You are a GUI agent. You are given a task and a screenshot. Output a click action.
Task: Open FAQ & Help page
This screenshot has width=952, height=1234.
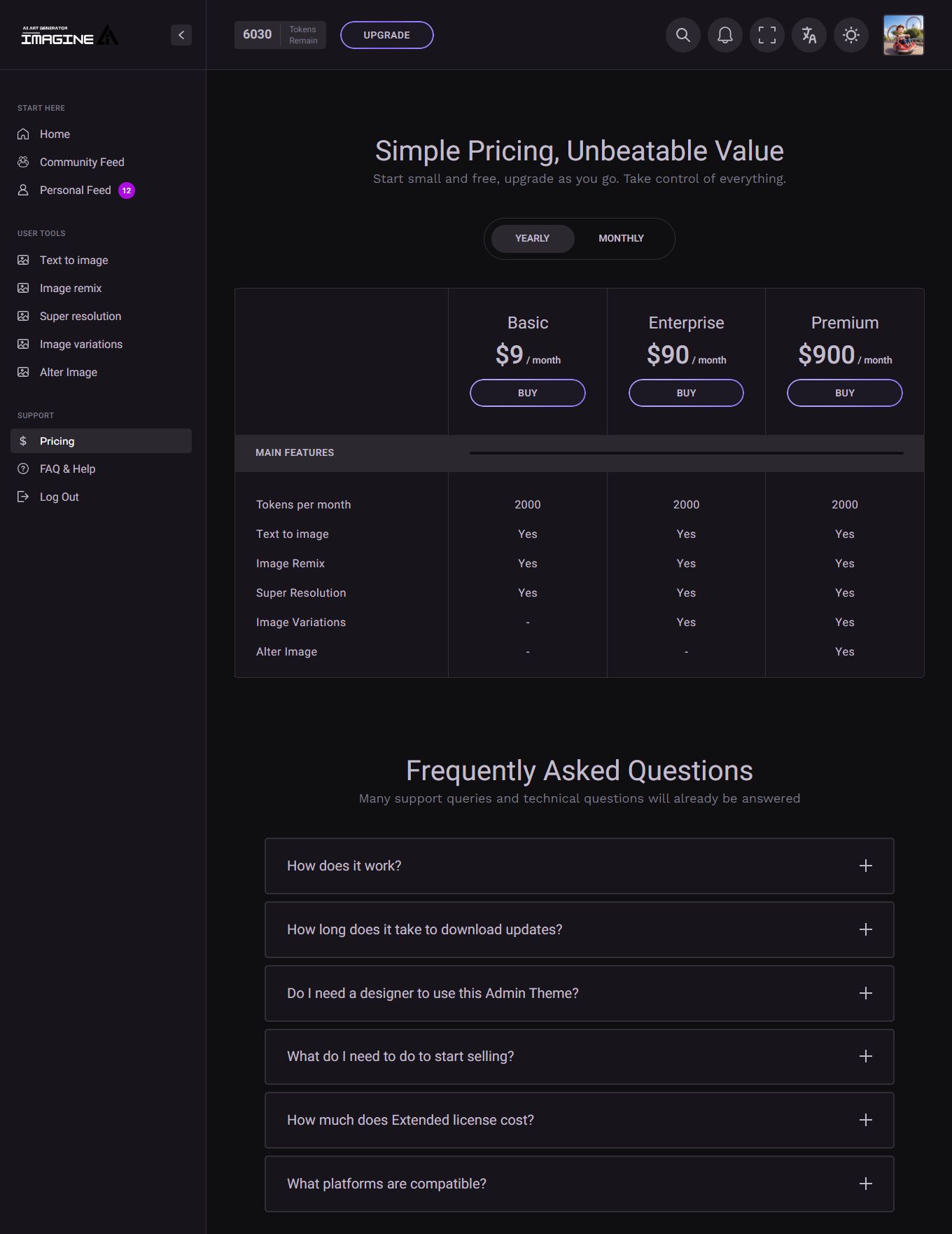(x=67, y=469)
